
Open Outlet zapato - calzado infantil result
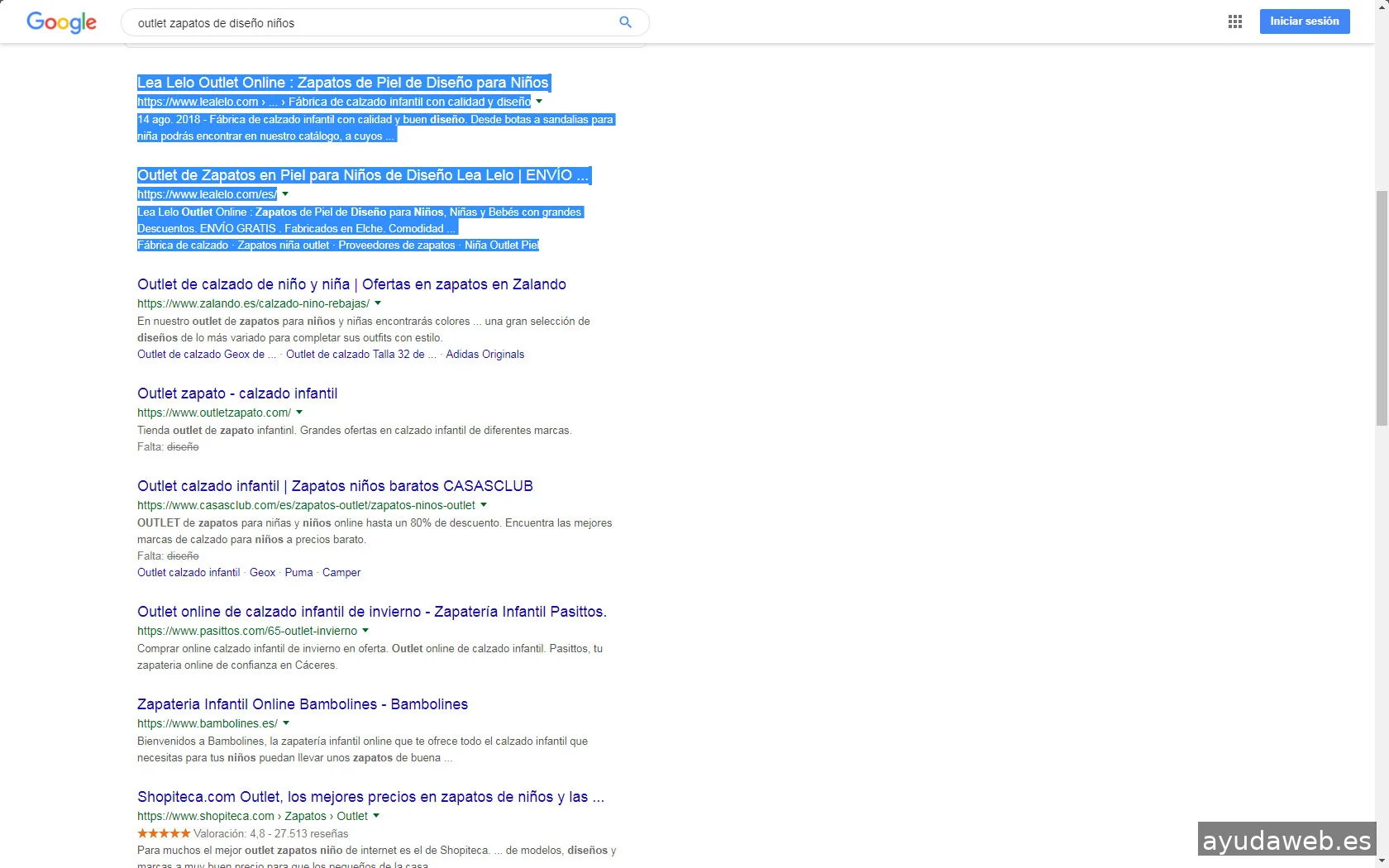237,393
